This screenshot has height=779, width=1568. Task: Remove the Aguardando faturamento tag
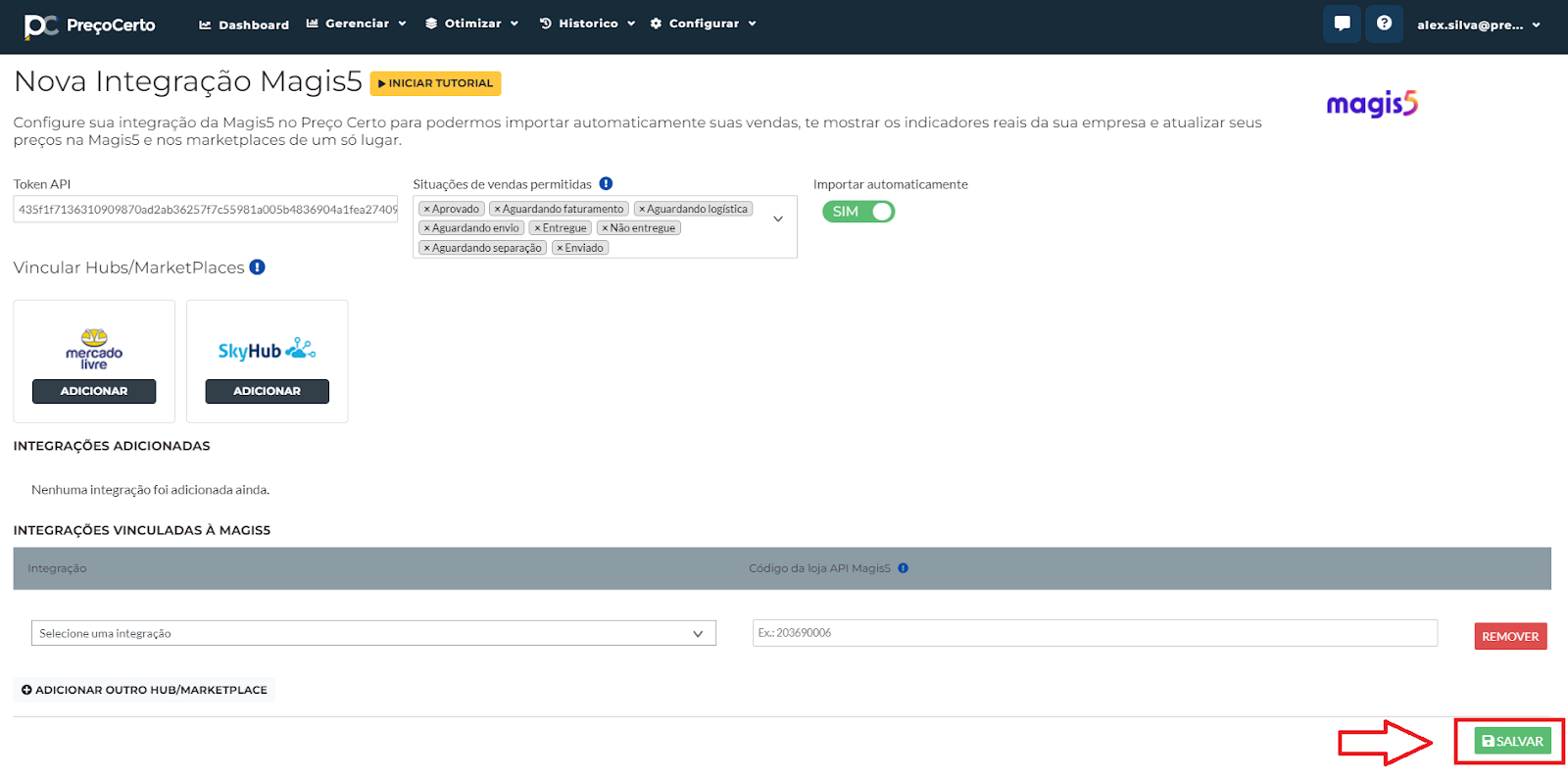(x=498, y=209)
